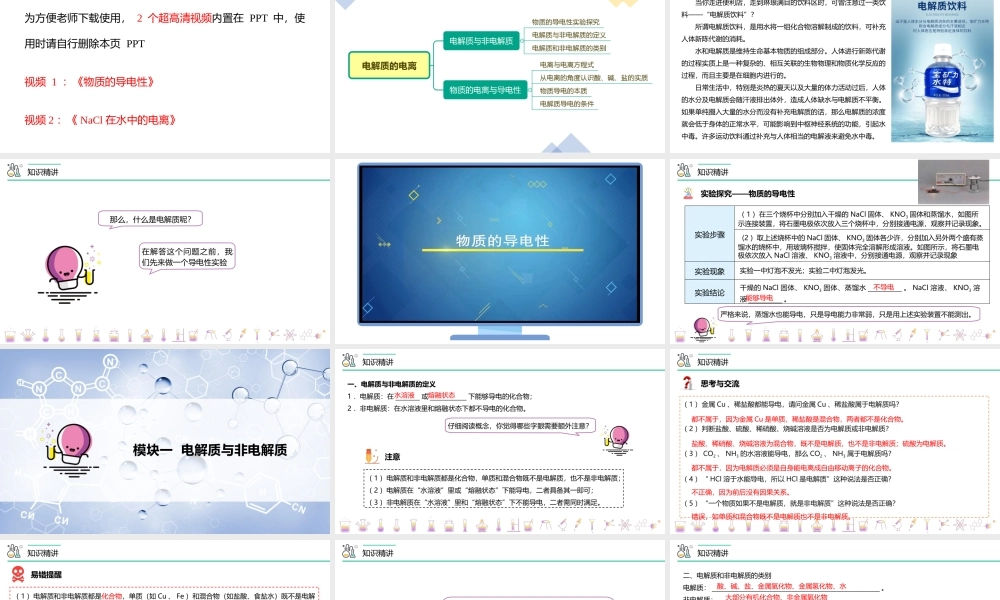The height and width of the screenshot is (600, 1000).
Task: Select the red answer 不导电 in 实验结论
Action: coord(883,288)
